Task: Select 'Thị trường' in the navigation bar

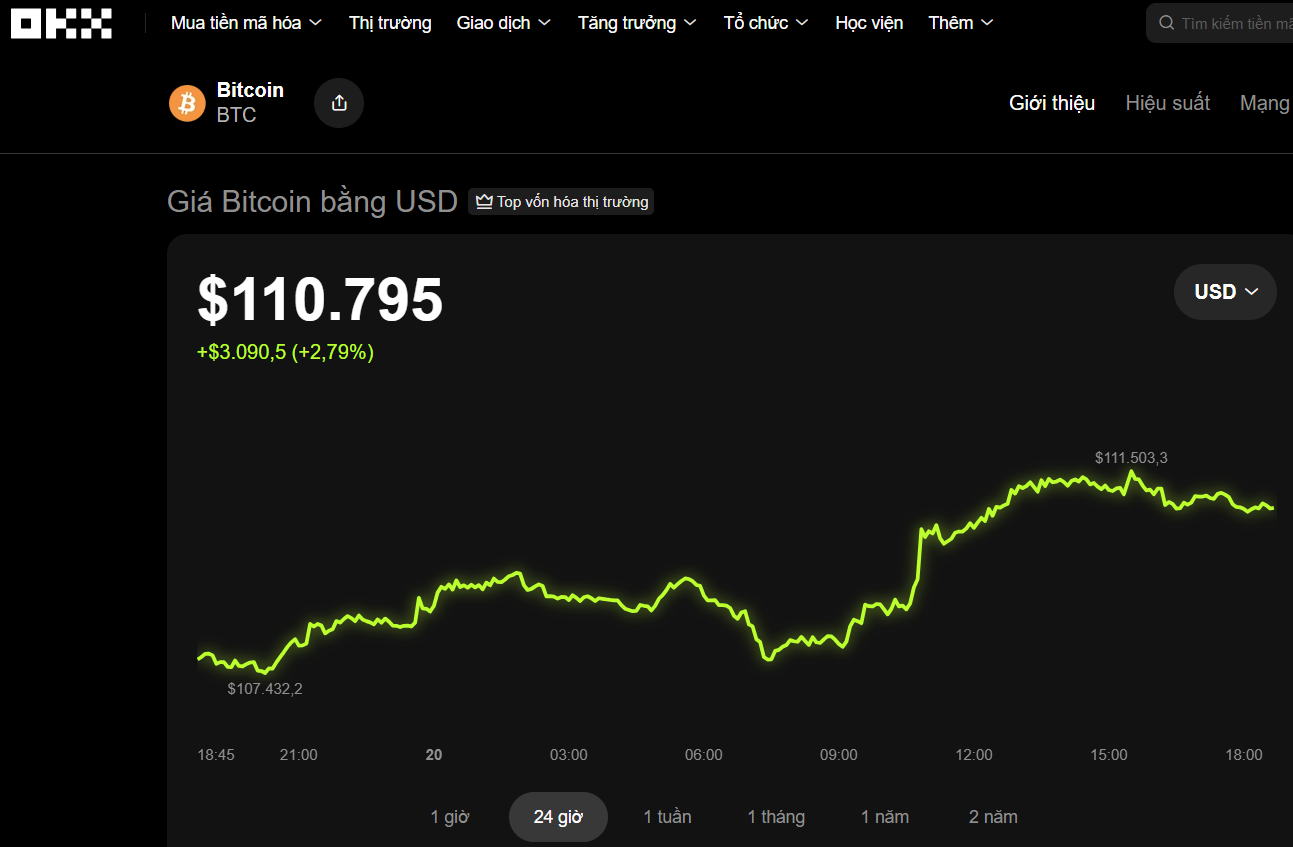Action: 390,22
